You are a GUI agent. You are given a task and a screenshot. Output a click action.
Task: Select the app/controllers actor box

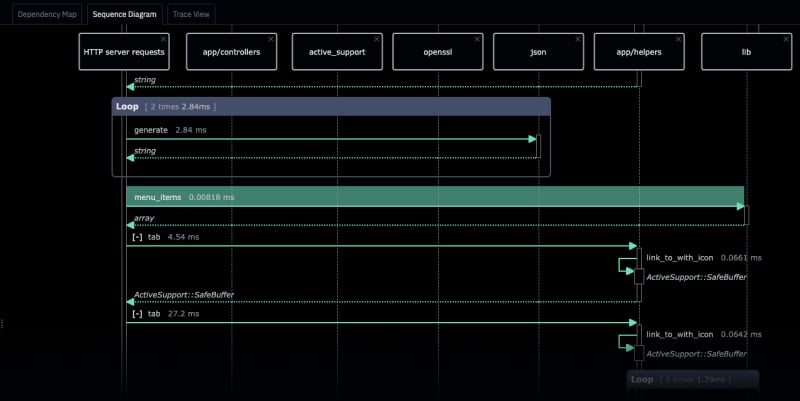coord(232,52)
